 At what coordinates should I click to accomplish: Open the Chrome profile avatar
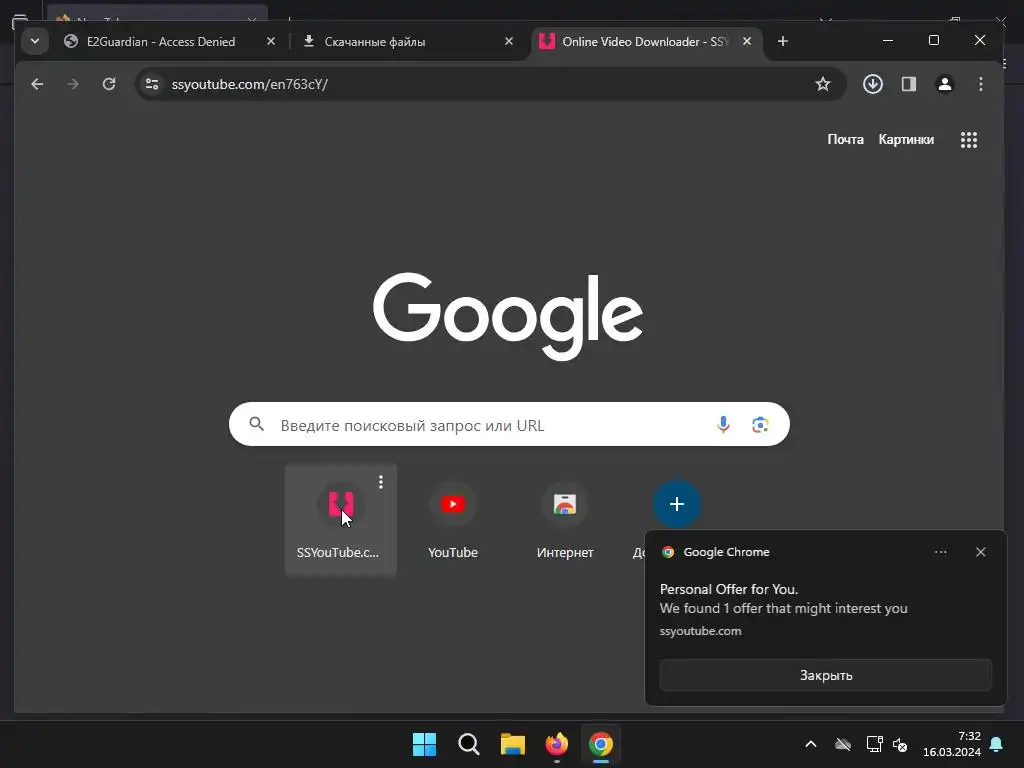click(x=945, y=84)
